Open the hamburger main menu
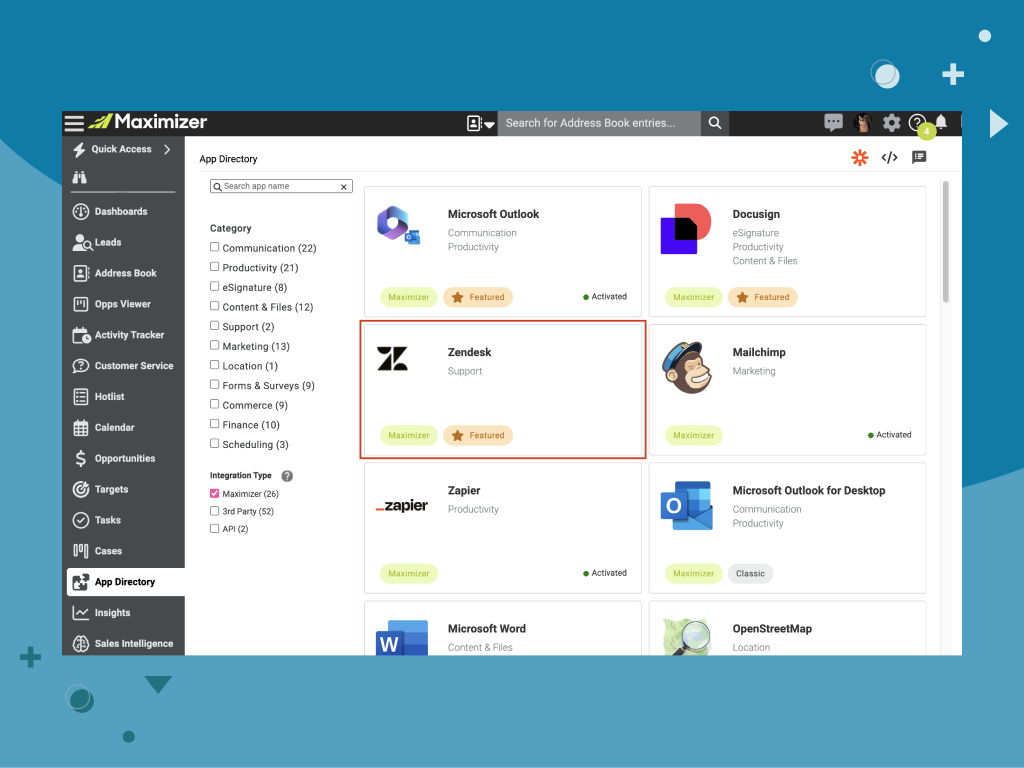Viewport: 1024px width, 768px height. [74, 123]
